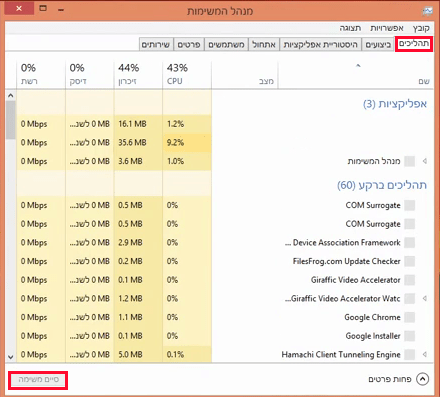Click the scrollbar down arrow
The height and width of the screenshot is (397, 440).
(11, 357)
